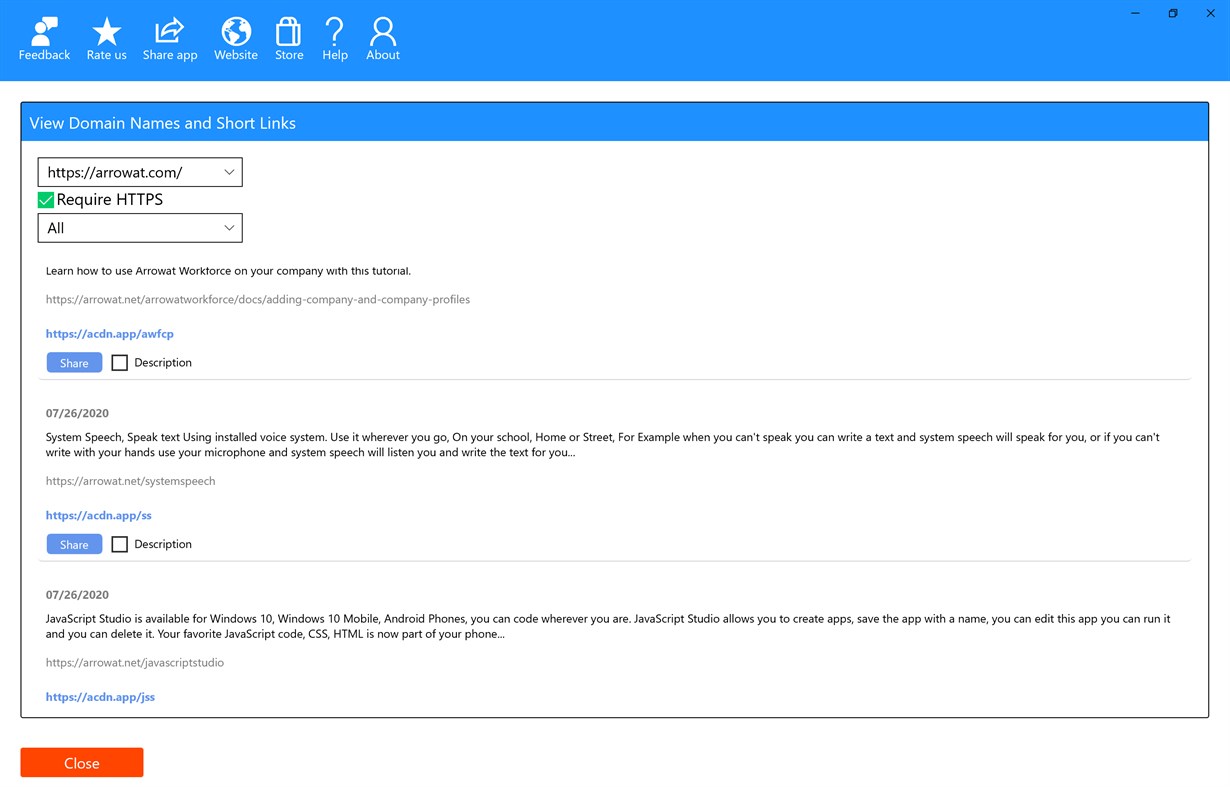This screenshot has height=787, width=1230.
Task: Open the https://acdn.app/awfcp link
Action: pyautogui.click(x=110, y=334)
